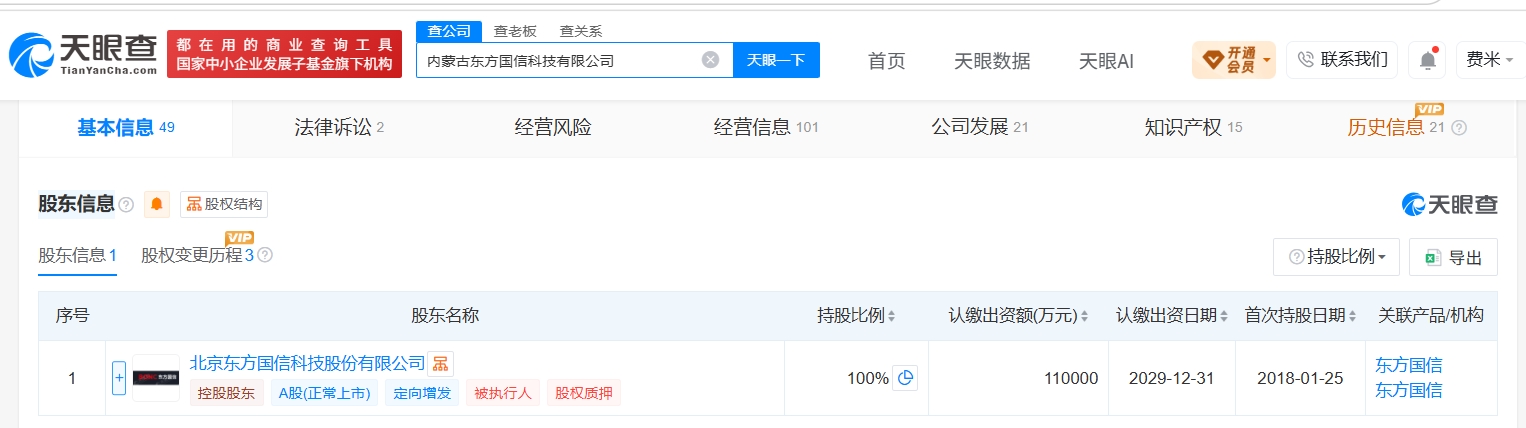The width and height of the screenshot is (1526, 428).
Task: Open 北京东方国信科技股份有限公司 shareholder link
Action: [x=307, y=363]
